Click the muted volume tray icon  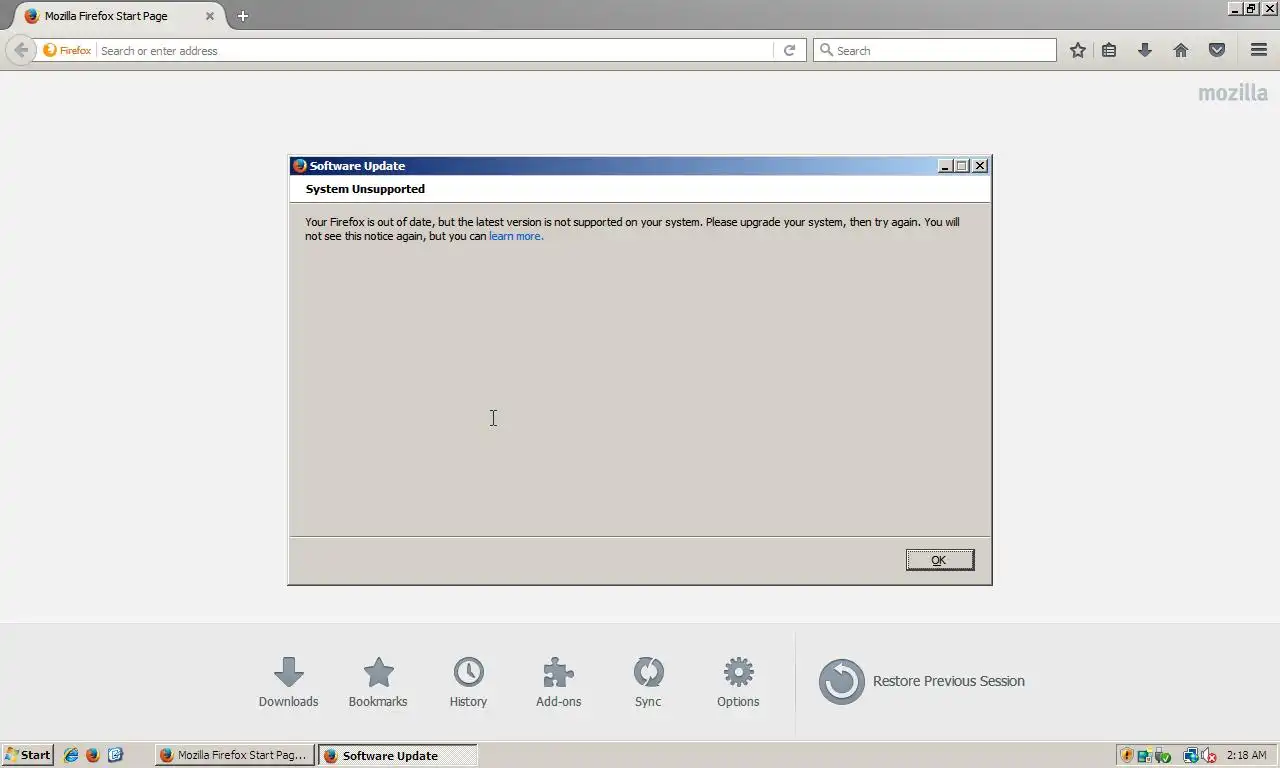(1208, 755)
